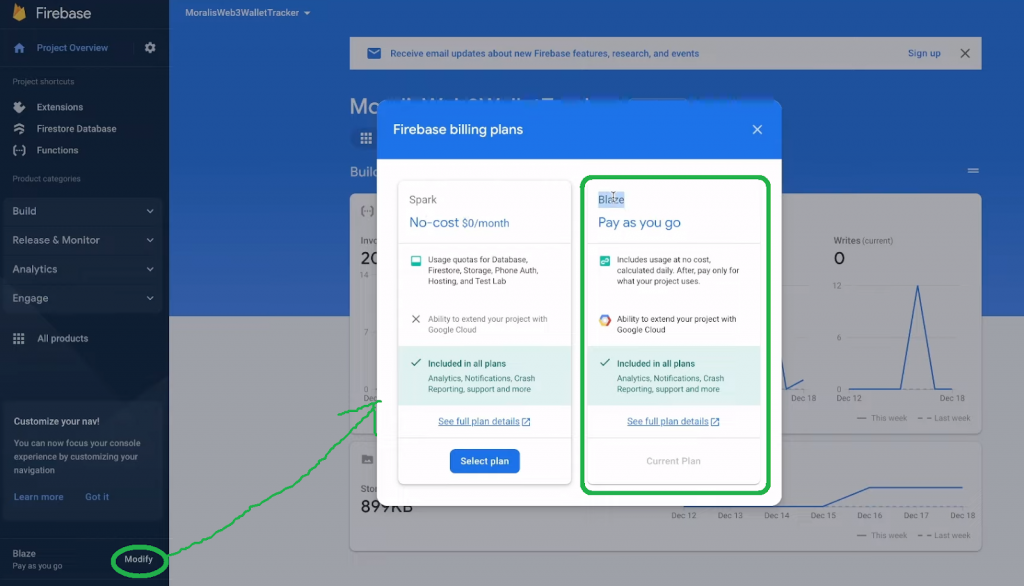Screen dimensions: 1024x586
Task: Click the email envelope icon in banner
Action: (x=374, y=54)
